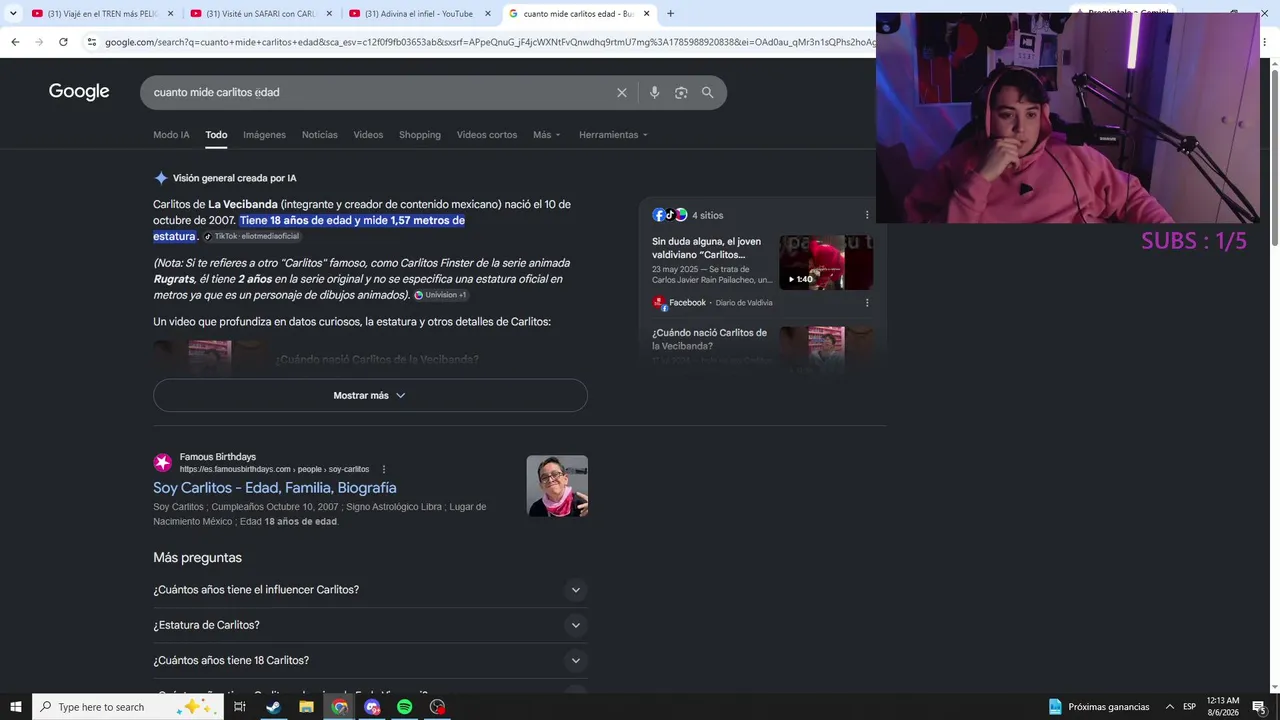Open a new browser tab
The height and width of the screenshot is (720, 1280).
click(670, 14)
